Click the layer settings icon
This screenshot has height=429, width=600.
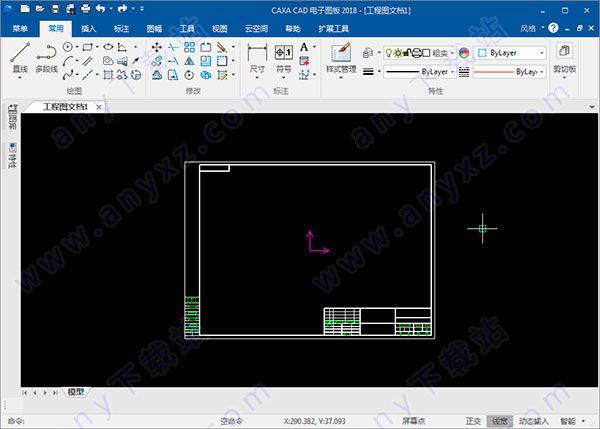coord(368,53)
